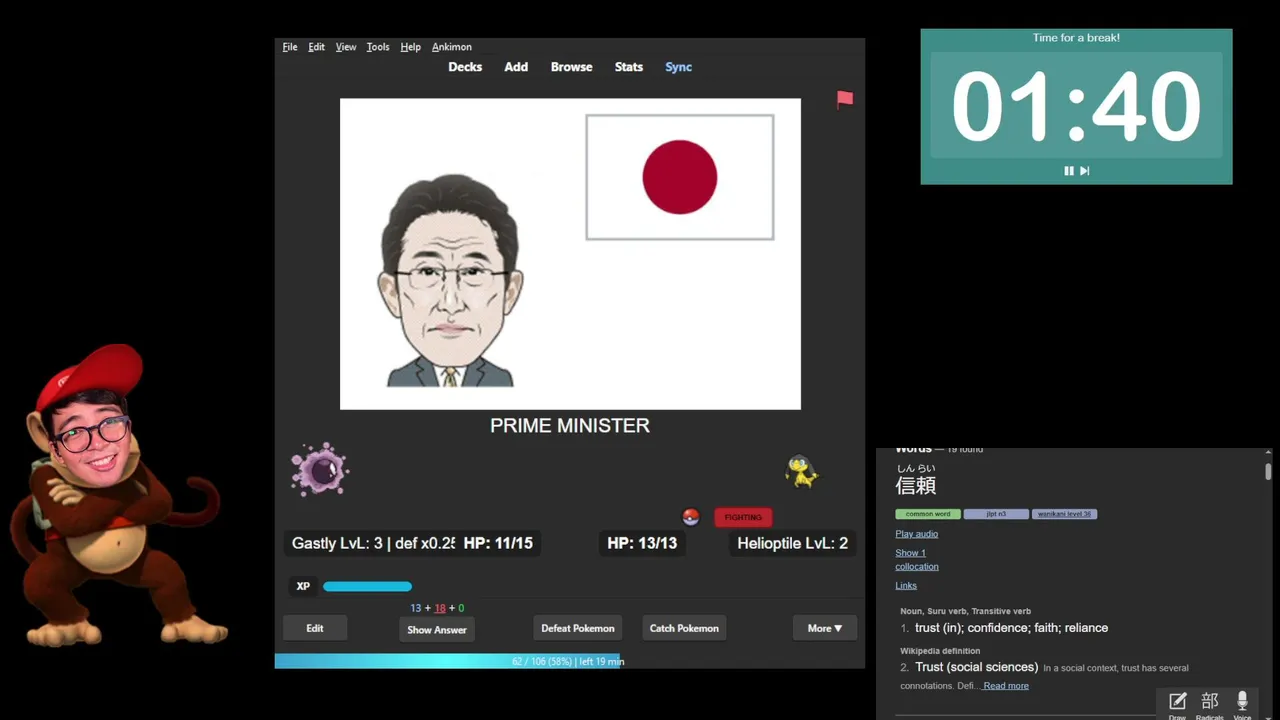This screenshot has height=720, width=1280.
Task: Click the Pokeball icon near HP
Action: click(x=690, y=517)
